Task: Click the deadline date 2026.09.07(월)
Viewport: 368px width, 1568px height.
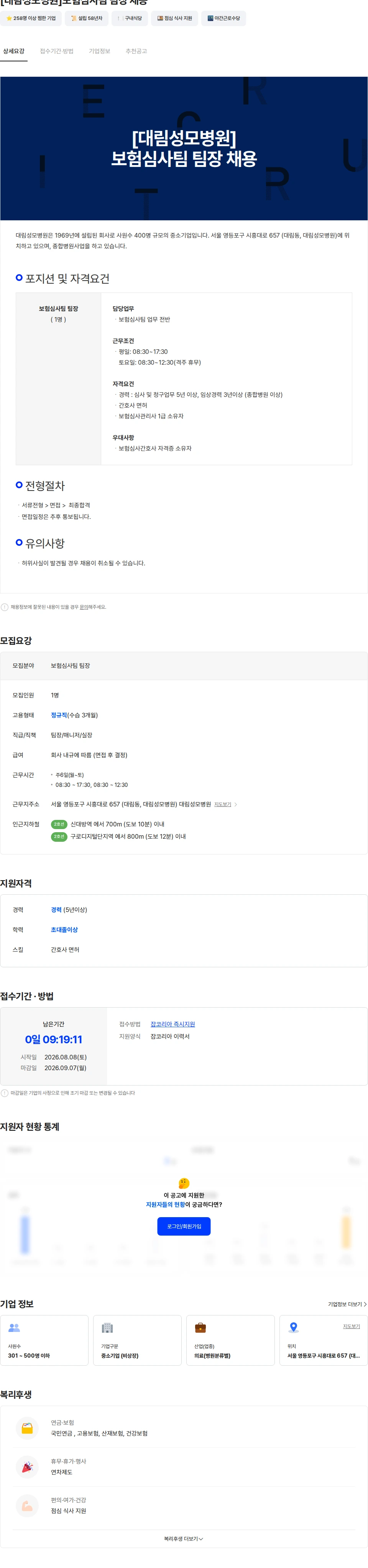Action: (65, 1067)
